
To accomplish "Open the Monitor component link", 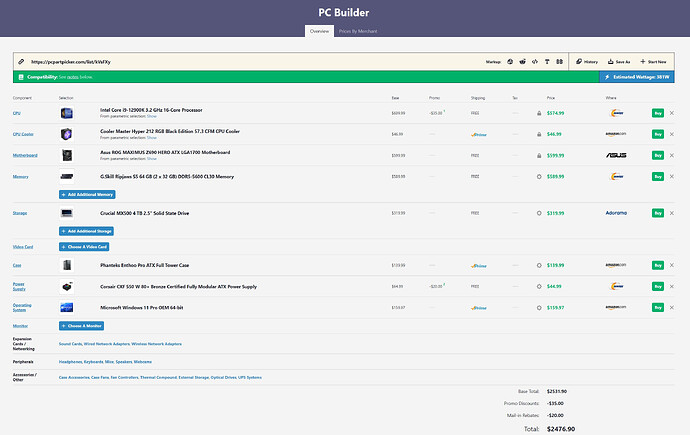I will click(x=20, y=326).
